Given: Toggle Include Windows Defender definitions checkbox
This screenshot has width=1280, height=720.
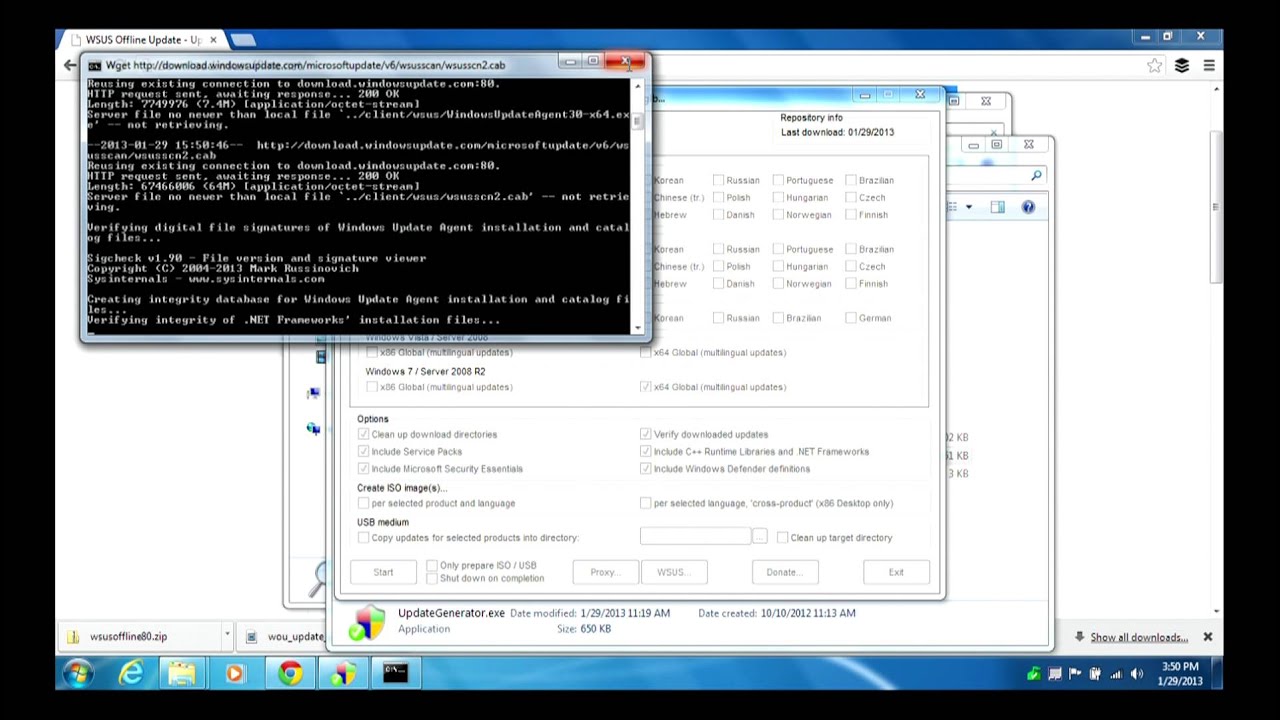Looking at the screenshot, I should (x=645, y=468).
